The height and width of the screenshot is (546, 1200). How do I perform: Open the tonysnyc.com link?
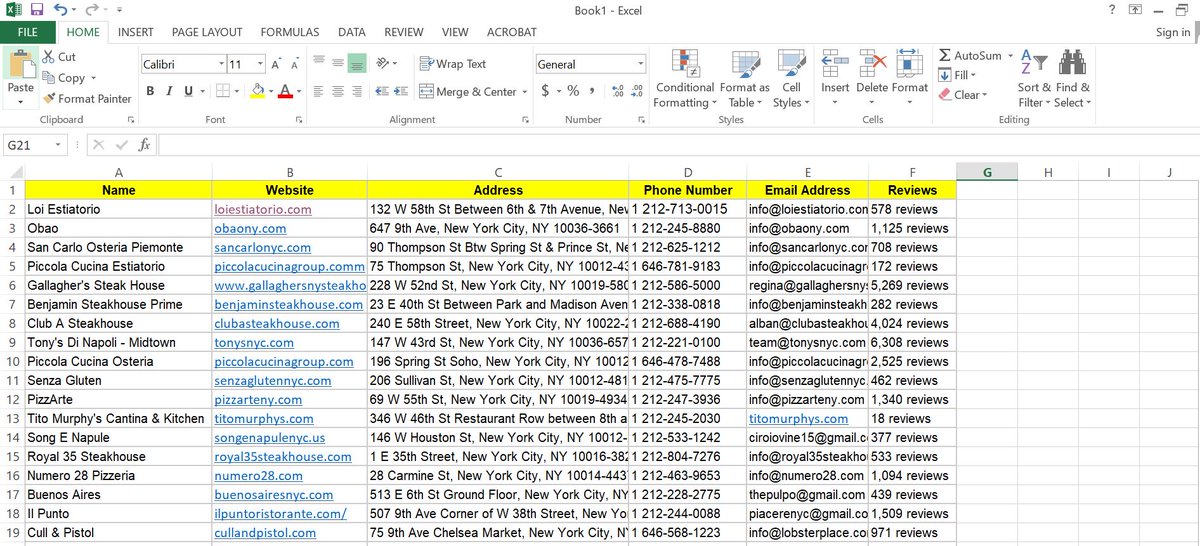(256, 342)
